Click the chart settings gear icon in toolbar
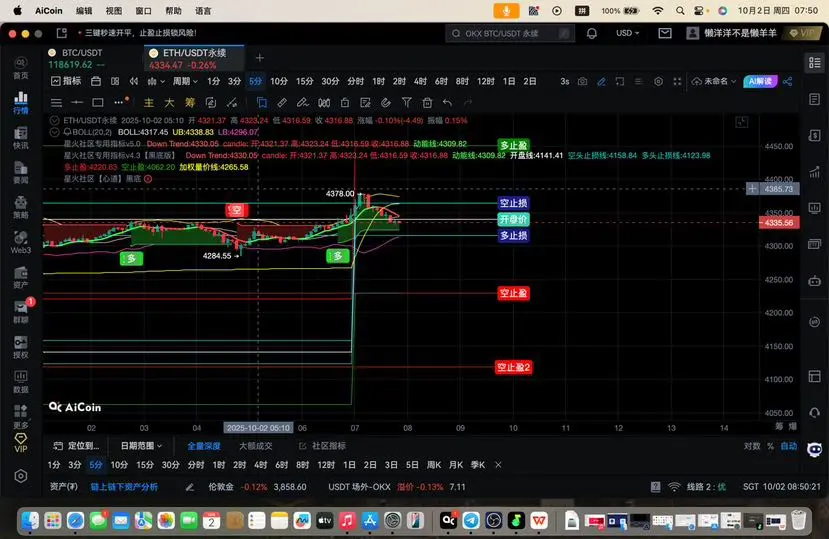The height and width of the screenshot is (539, 829). pyautogui.click(x=658, y=81)
